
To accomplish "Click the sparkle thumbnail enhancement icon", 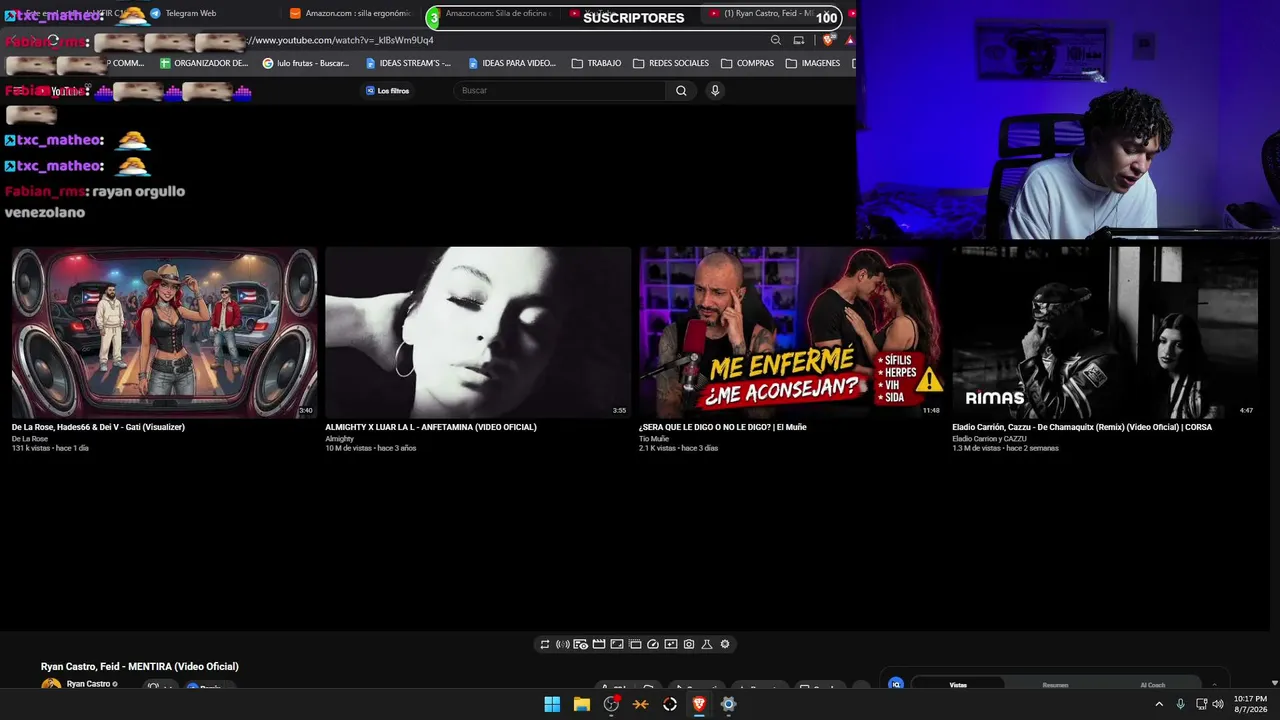I will (671, 645).
